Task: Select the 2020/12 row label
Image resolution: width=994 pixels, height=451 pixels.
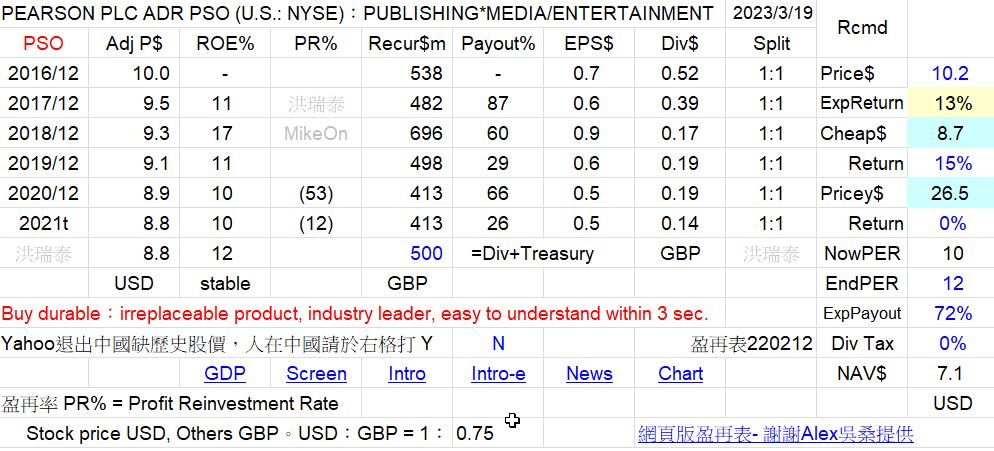Action: pyautogui.click(x=44, y=193)
